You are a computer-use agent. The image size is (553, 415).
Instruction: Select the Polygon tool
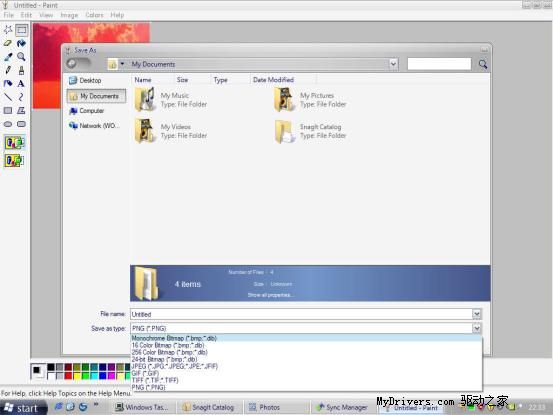pos(21,111)
